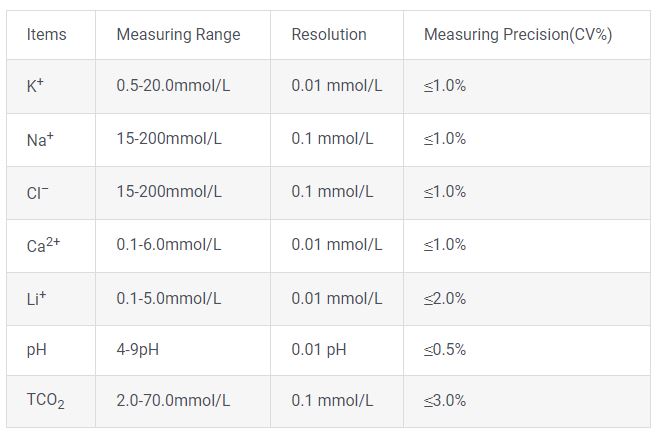This screenshot has height=435, width=657.
Task: Click the Items column header
Action: click(47, 35)
